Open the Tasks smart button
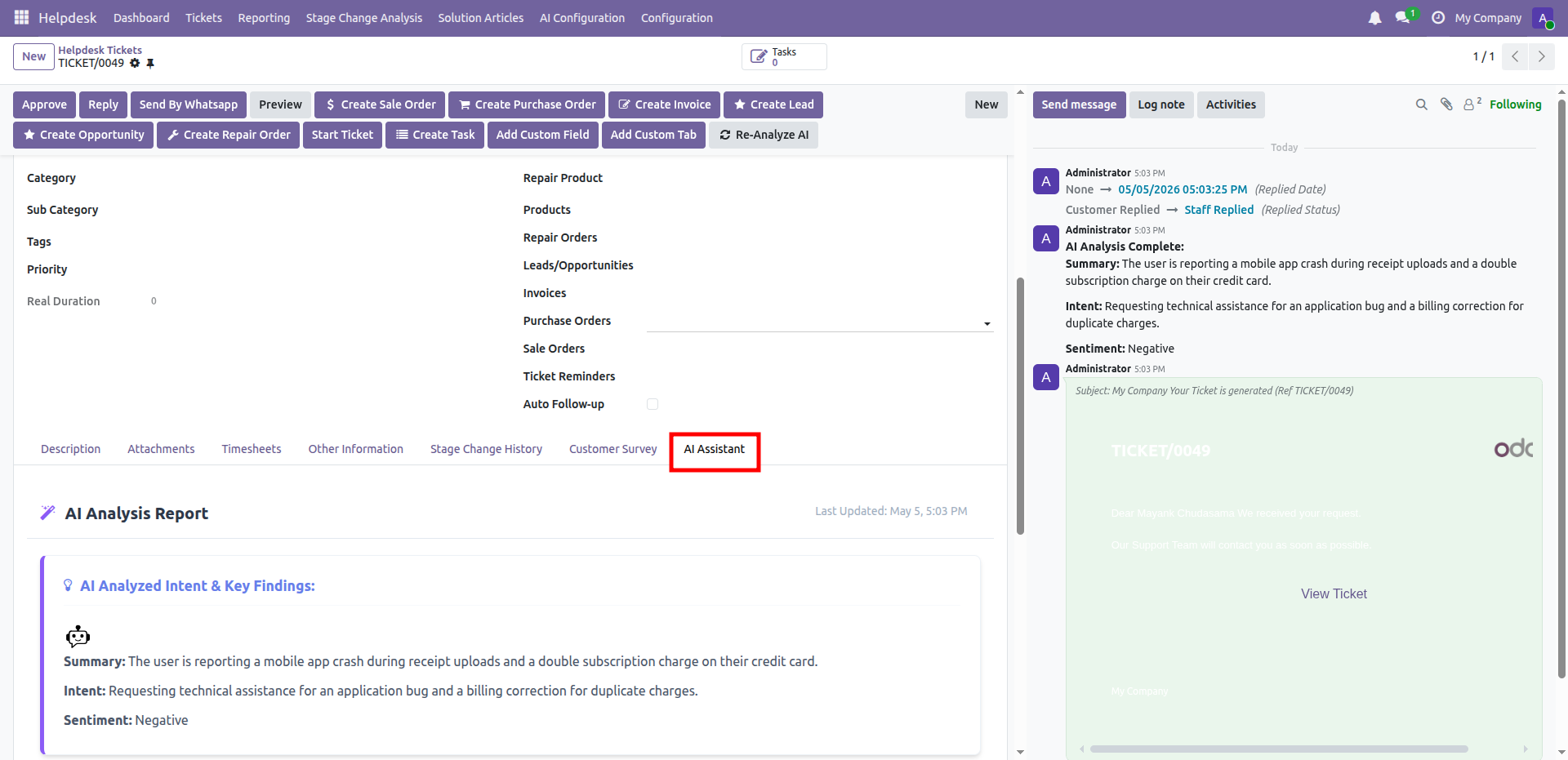Image resolution: width=1568 pixels, height=760 pixels. coord(784,56)
